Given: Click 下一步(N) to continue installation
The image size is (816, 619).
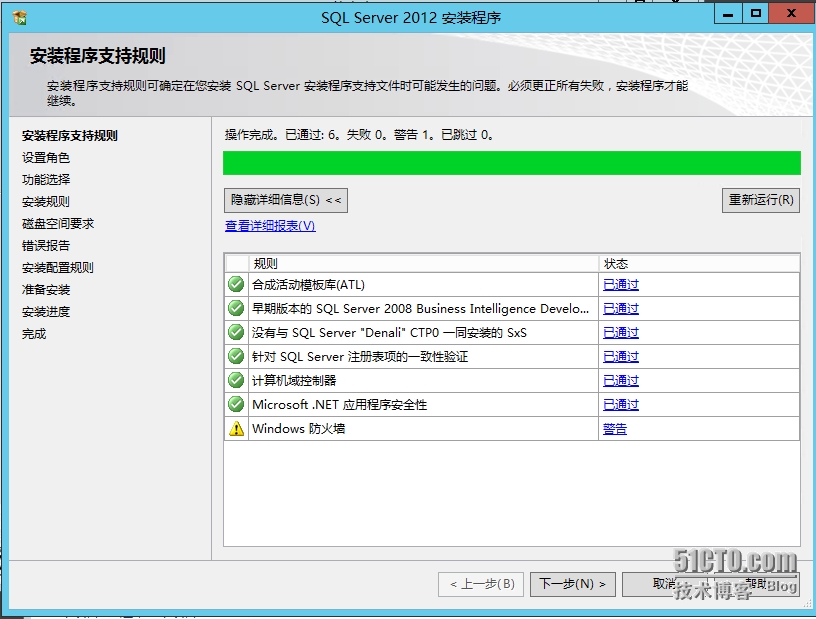Looking at the screenshot, I should coord(572,584).
